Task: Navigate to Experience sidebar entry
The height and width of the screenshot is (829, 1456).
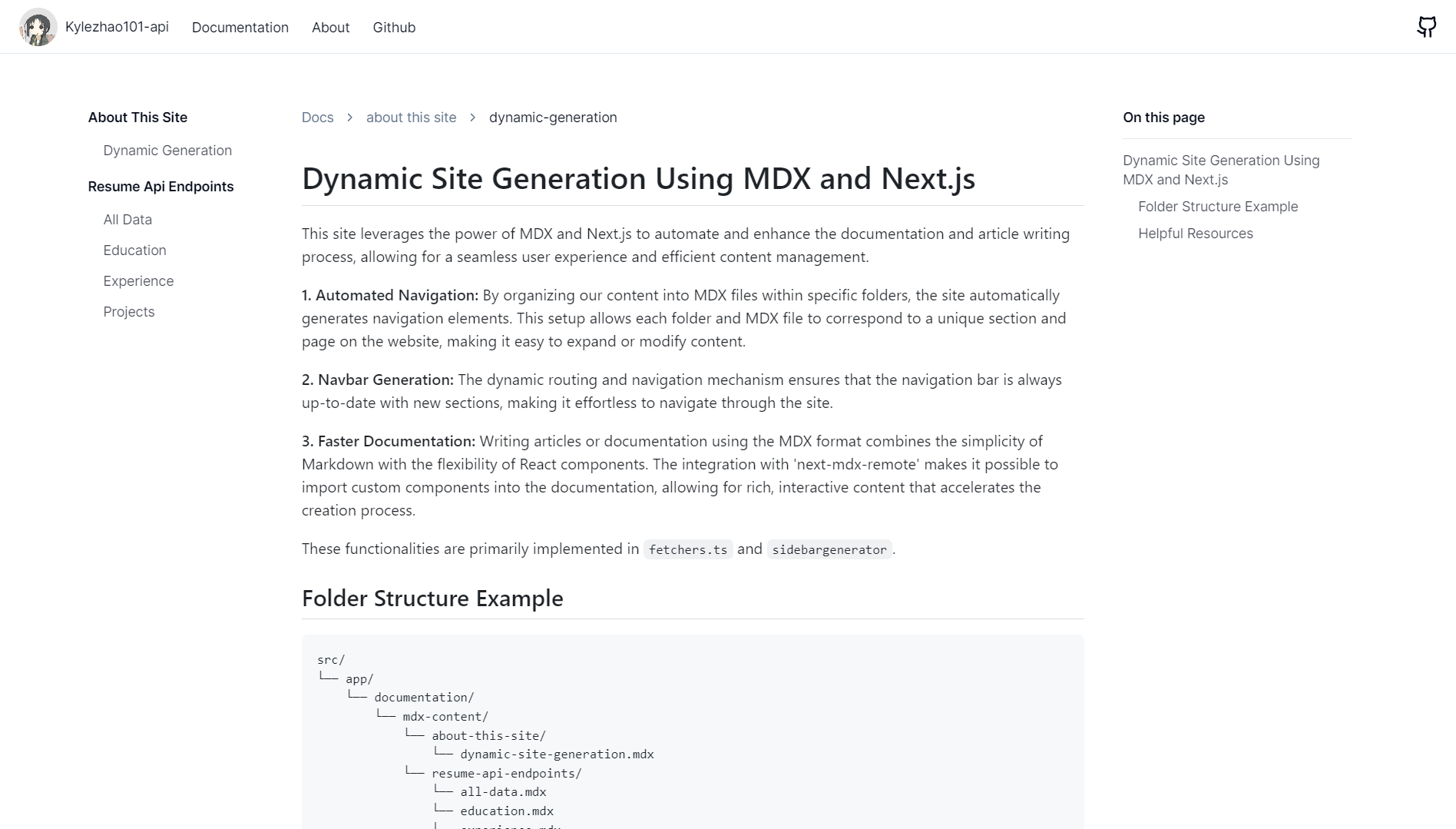Action: (x=138, y=281)
